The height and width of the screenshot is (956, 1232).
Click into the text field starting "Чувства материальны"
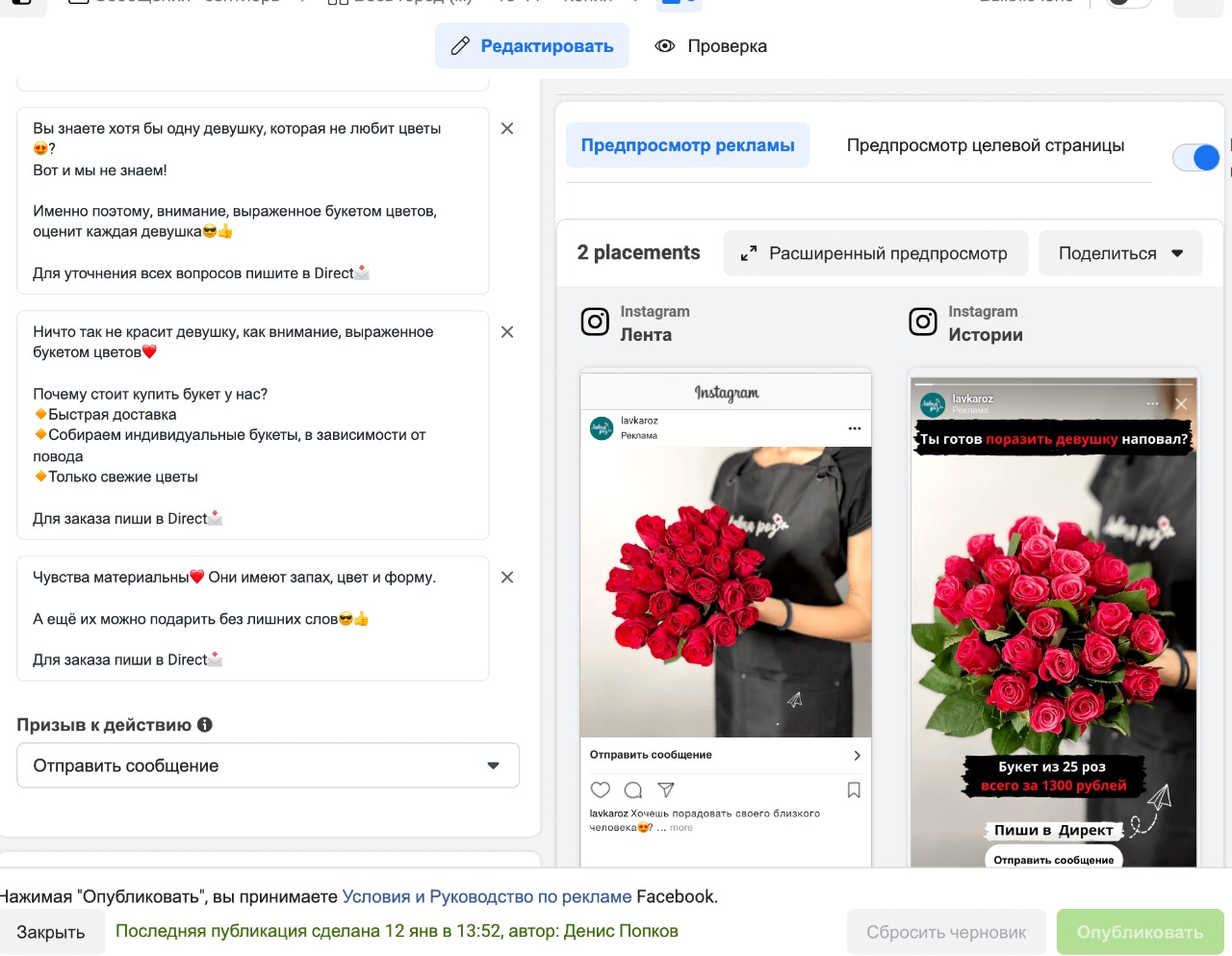[253, 619]
